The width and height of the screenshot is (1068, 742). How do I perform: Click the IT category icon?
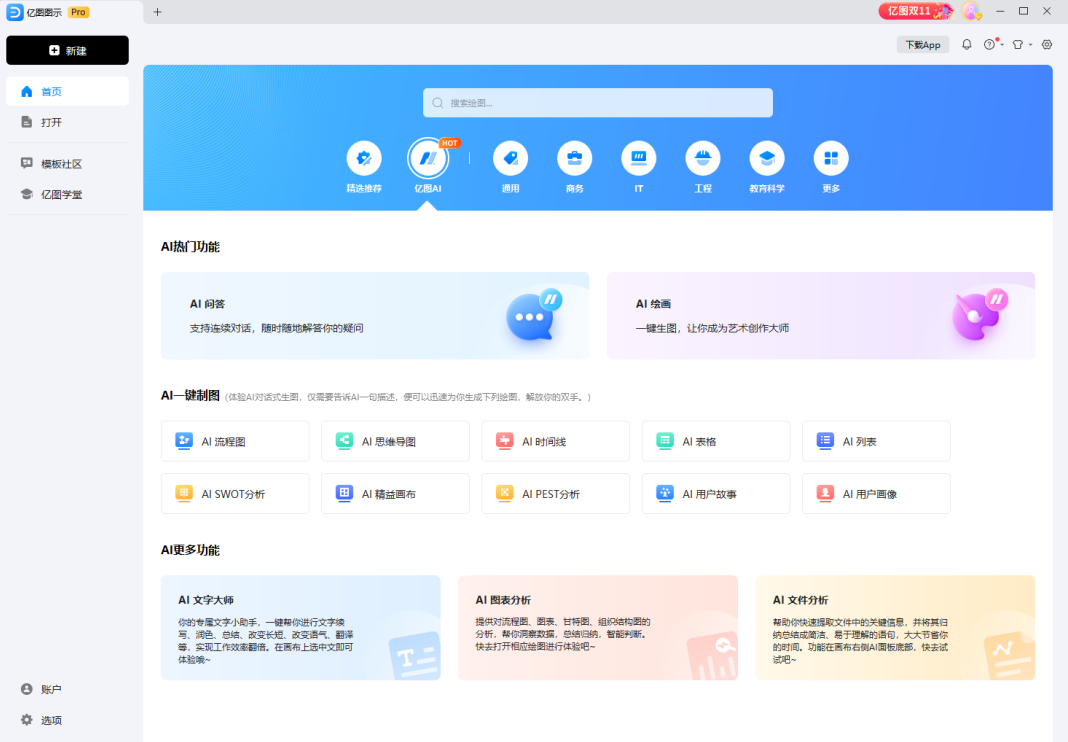tap(638, 158)
